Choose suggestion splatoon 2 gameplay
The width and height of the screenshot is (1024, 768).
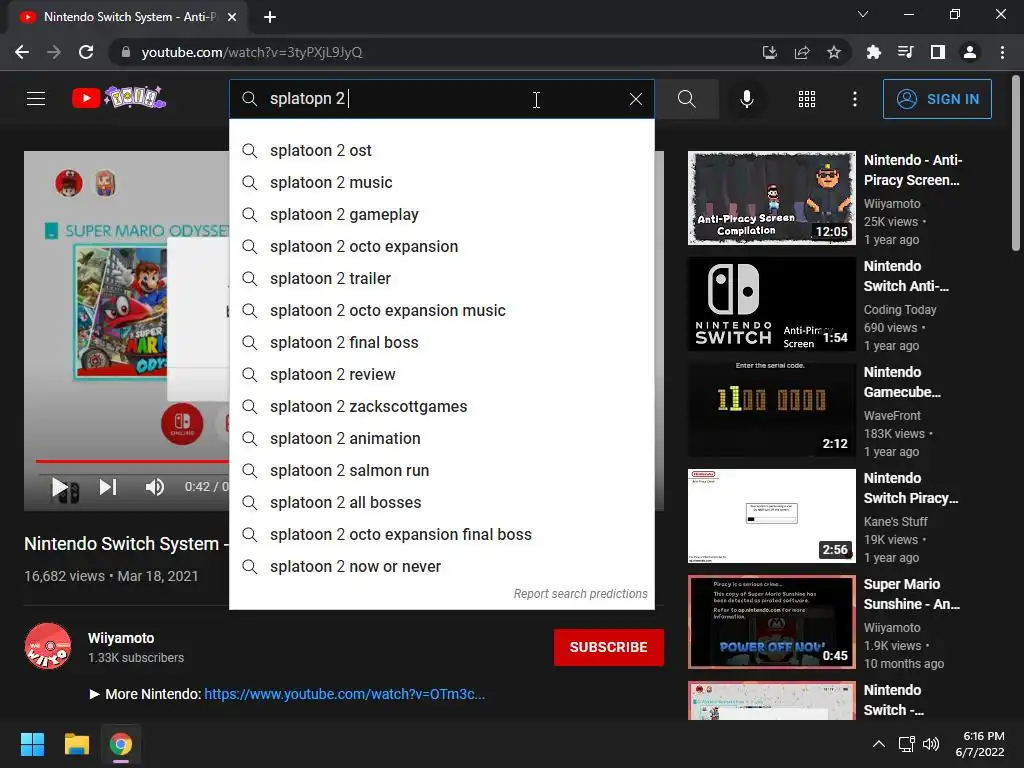tap(441, 215)
